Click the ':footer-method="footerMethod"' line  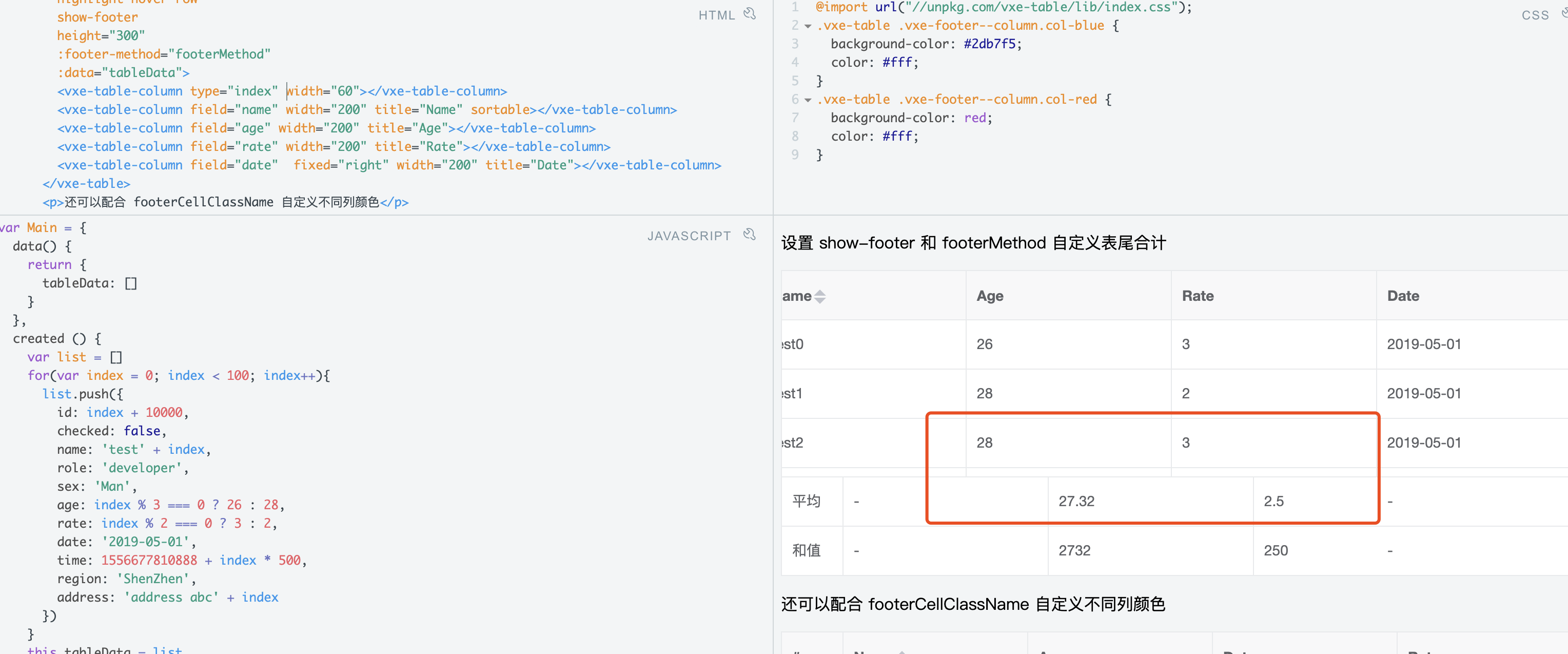(164, 54)
